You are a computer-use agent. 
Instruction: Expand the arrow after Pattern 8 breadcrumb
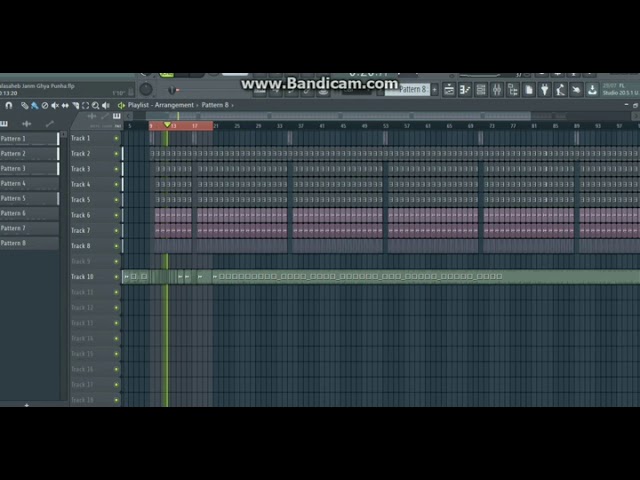pos(233,105)
